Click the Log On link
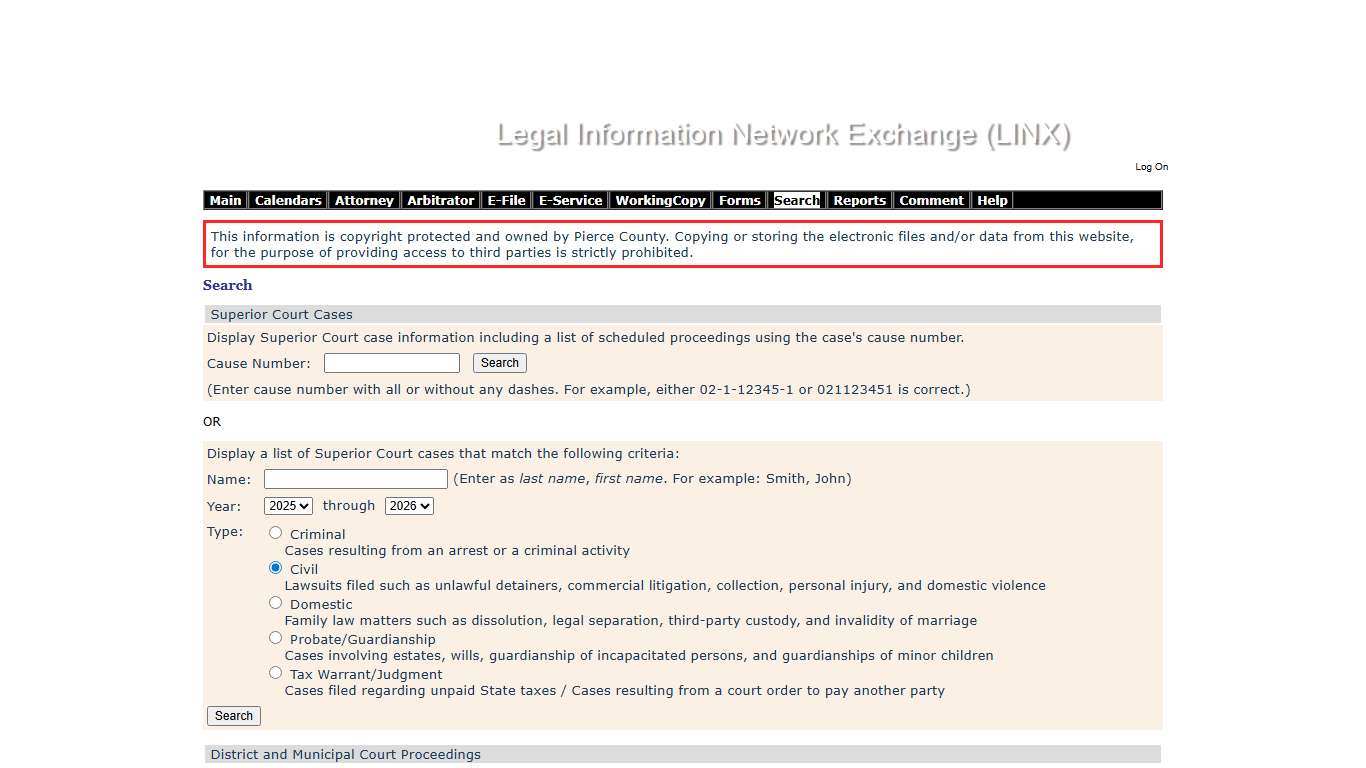 [1151, 167]
